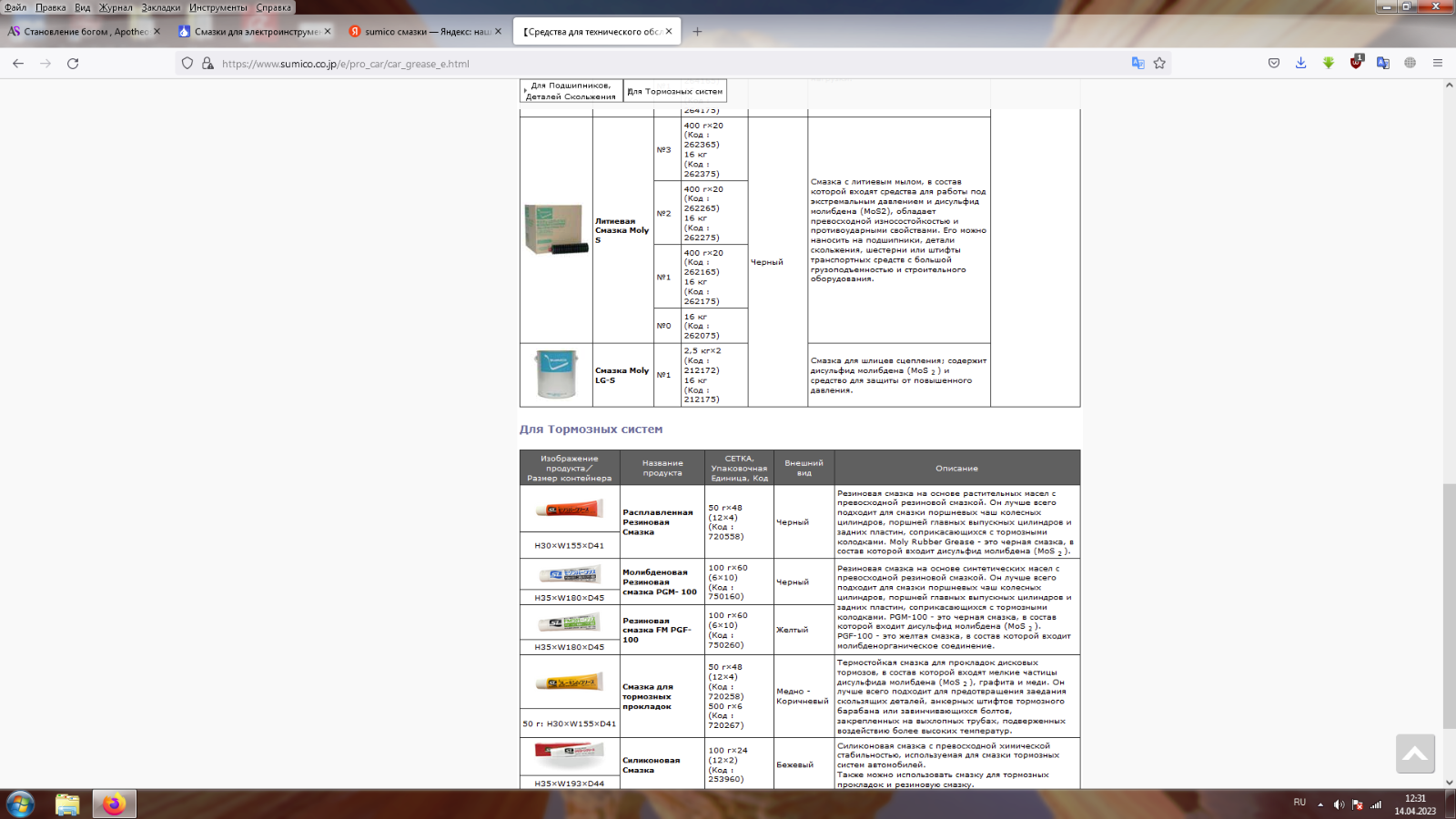Click the Firefox taskbar button
Image resolution: width=1456 pixels, height=819 pixels.
tap(115, 804)
